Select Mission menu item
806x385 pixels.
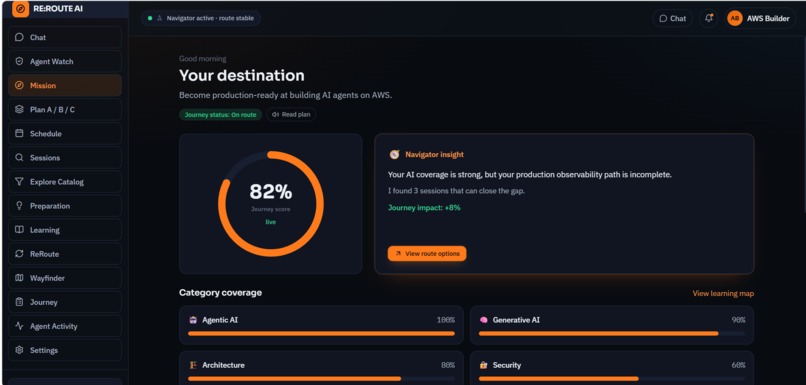(65, 85)
